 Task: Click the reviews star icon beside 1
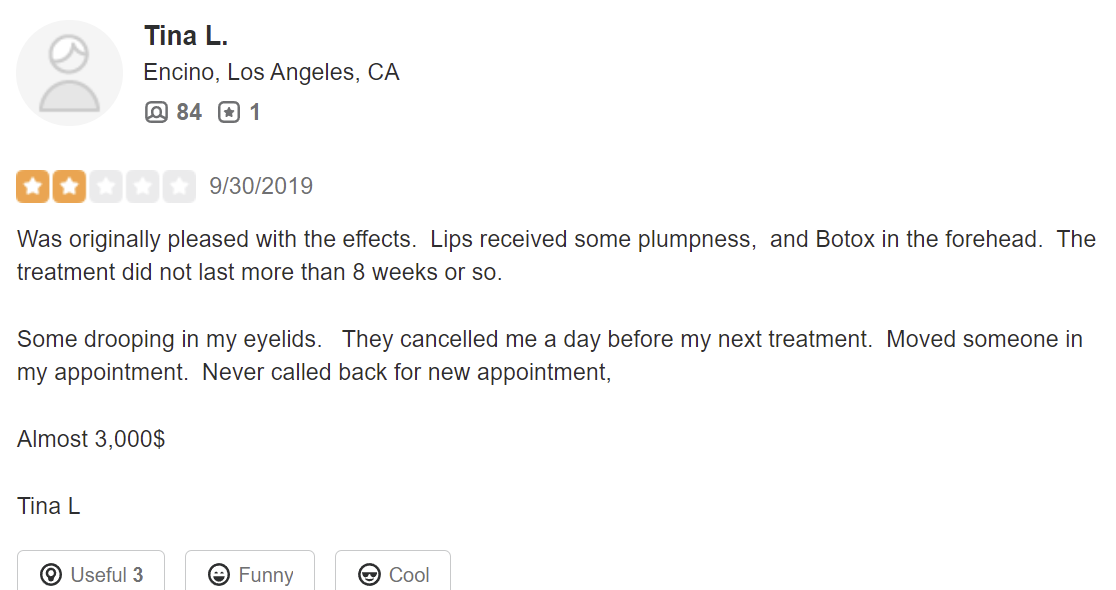click(x=229, y=112)
